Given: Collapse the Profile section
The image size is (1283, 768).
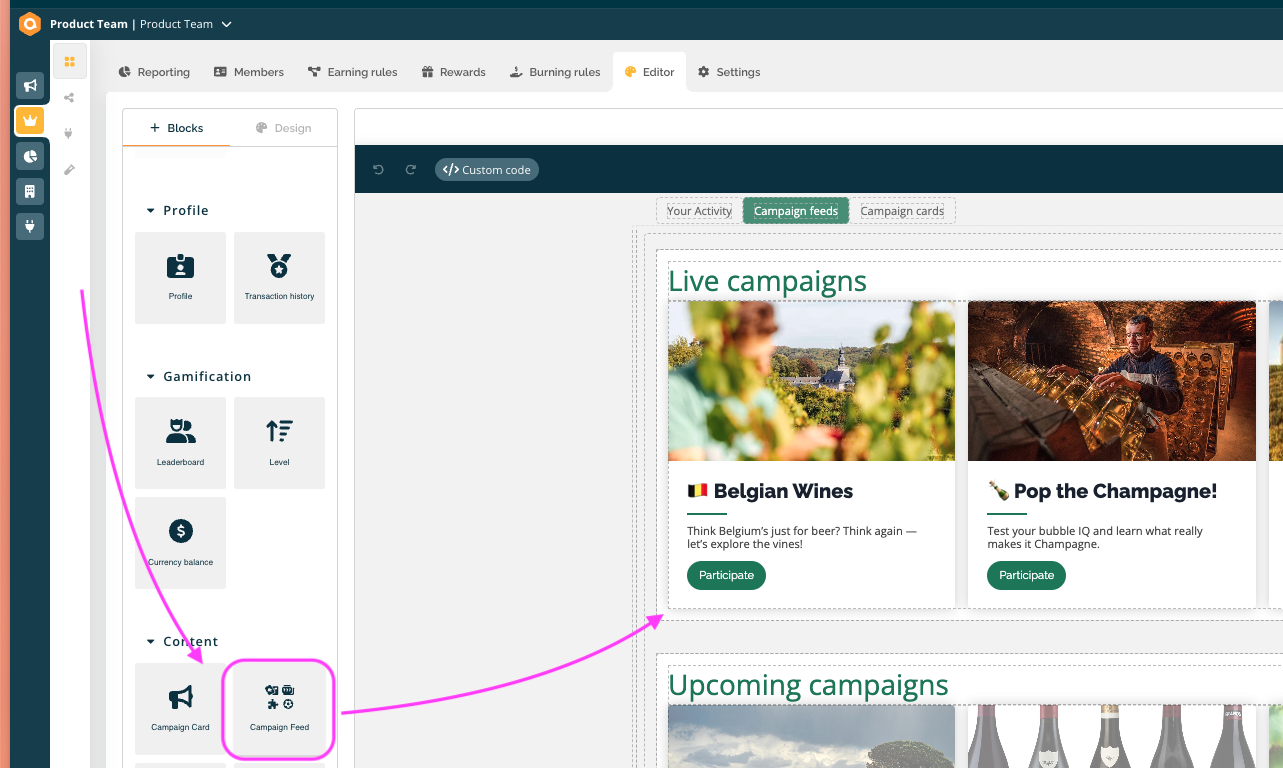Looking at the screenshot, I should [151, 211].
